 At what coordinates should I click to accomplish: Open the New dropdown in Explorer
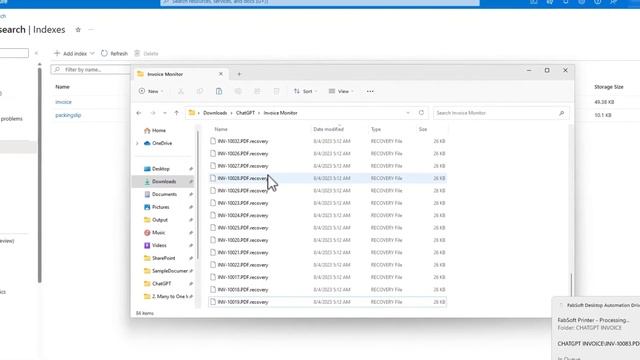coord(151,91)
